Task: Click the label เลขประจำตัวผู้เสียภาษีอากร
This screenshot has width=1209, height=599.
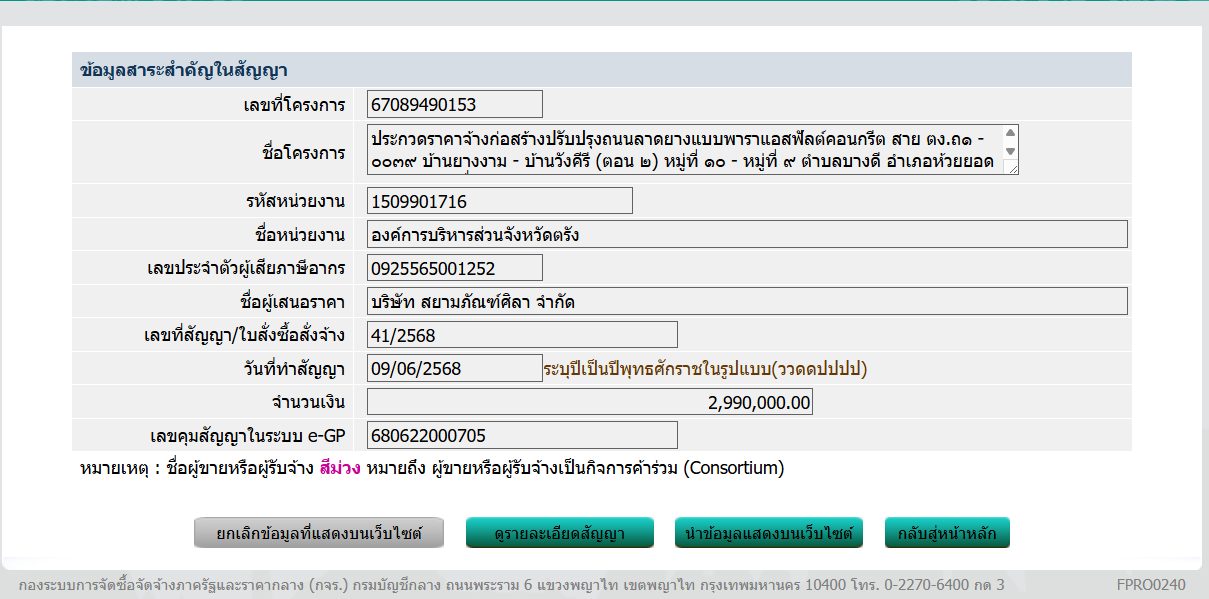Action: (245, 269)
